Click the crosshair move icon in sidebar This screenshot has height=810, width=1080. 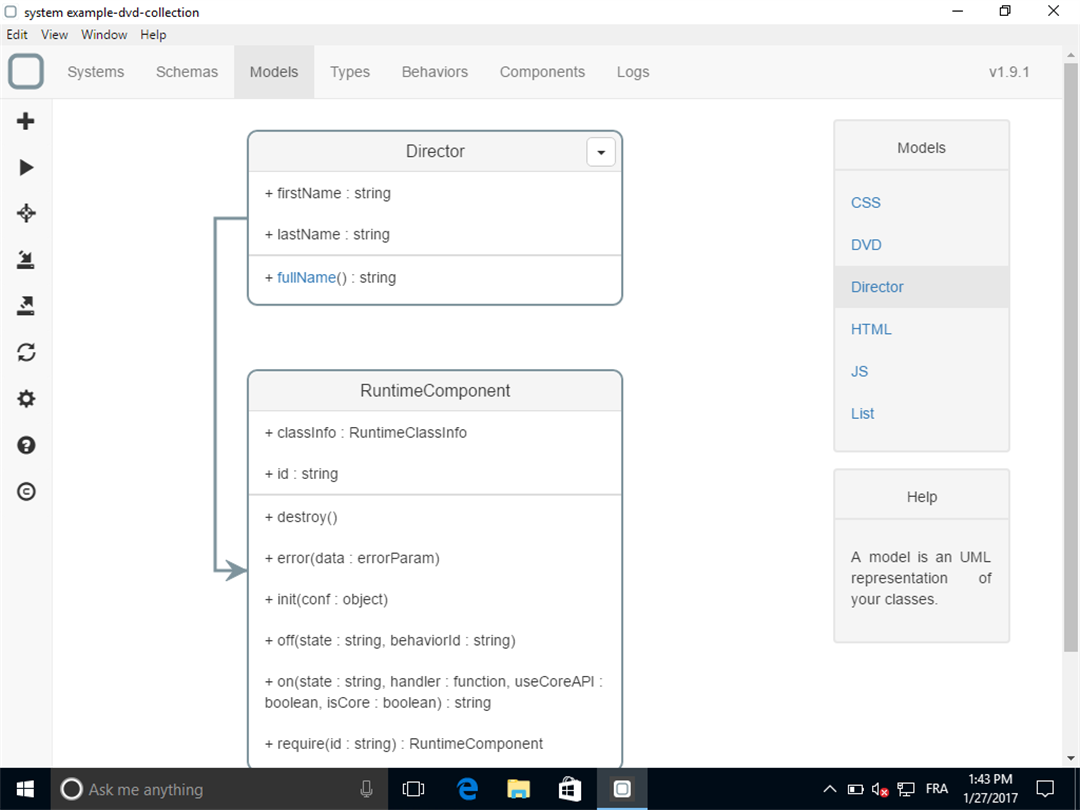[x=26, y=213]
